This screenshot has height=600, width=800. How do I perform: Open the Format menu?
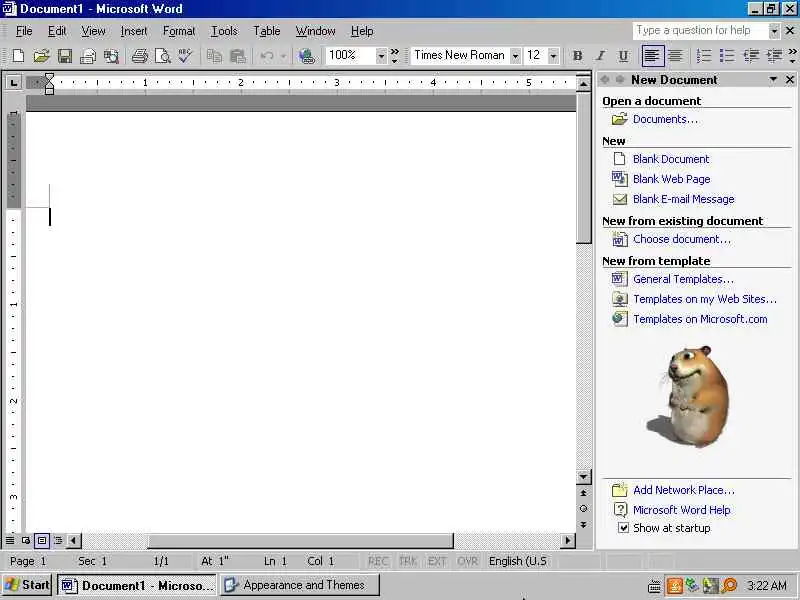point(179,31)
